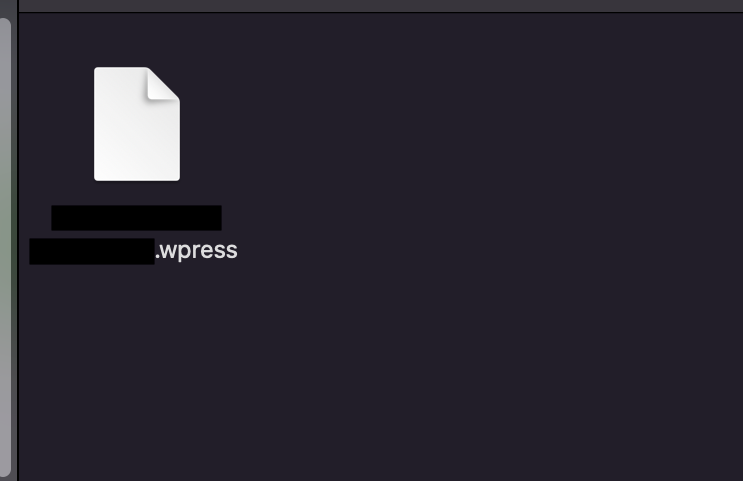Click the second line of the redacted file name
This screenshot has width=743, height=481.
(x=92, y=251)
